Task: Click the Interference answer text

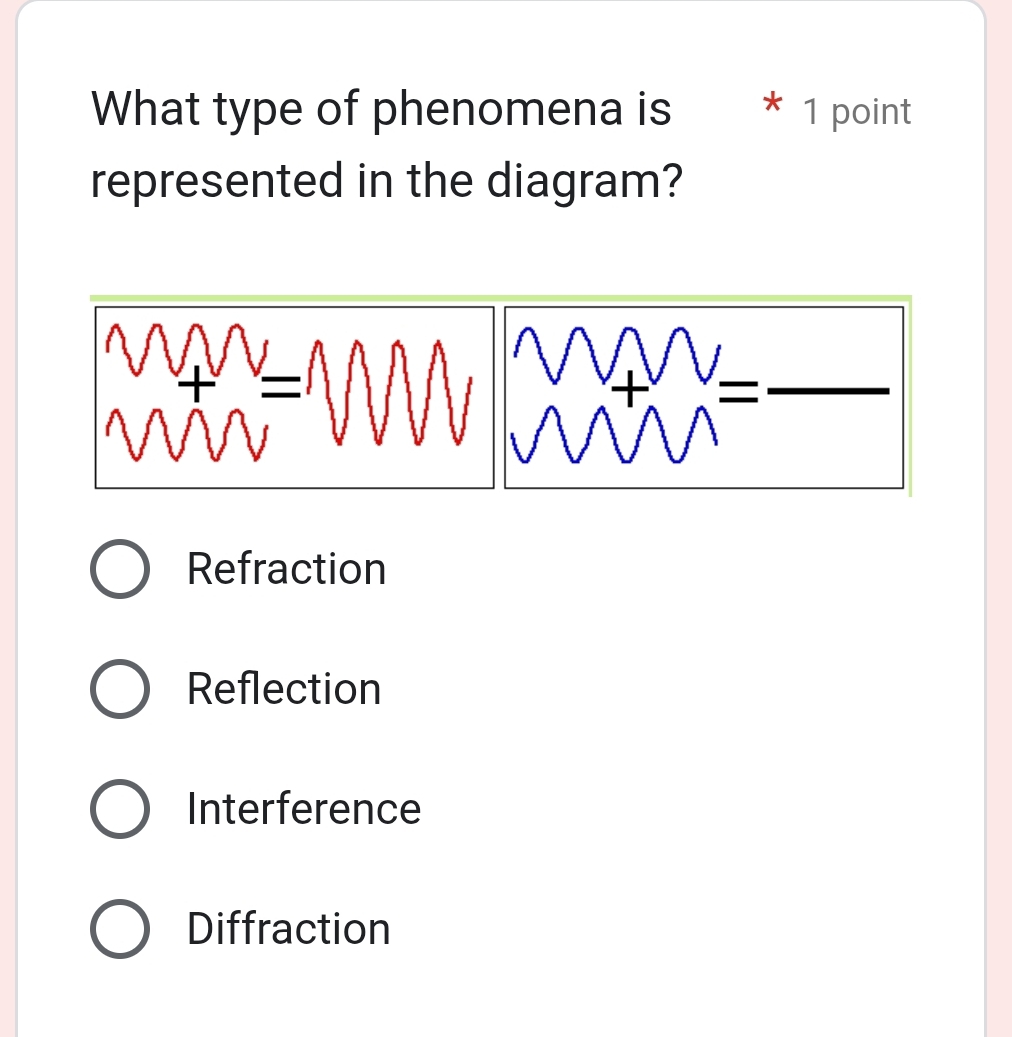Action: (x=304, y=809)
